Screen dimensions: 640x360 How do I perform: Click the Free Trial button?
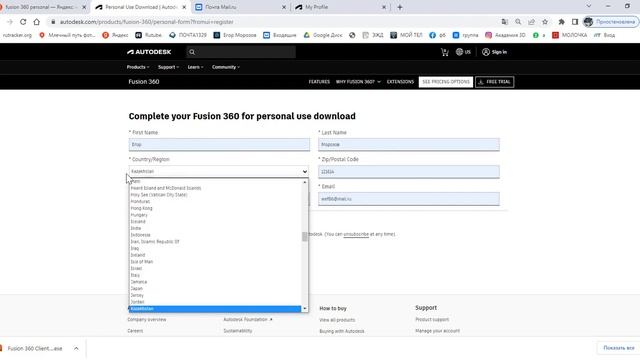[x=494, y=82]
